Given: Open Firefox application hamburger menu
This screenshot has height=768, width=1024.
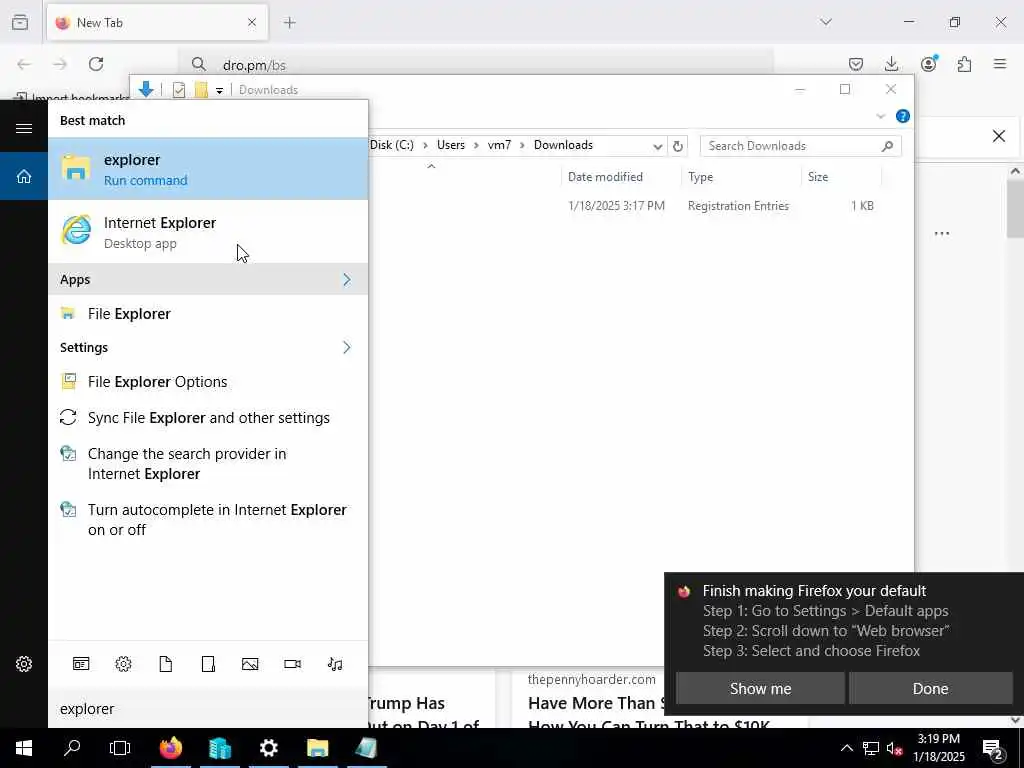Looking at the screenshot, I should 1000,64.
